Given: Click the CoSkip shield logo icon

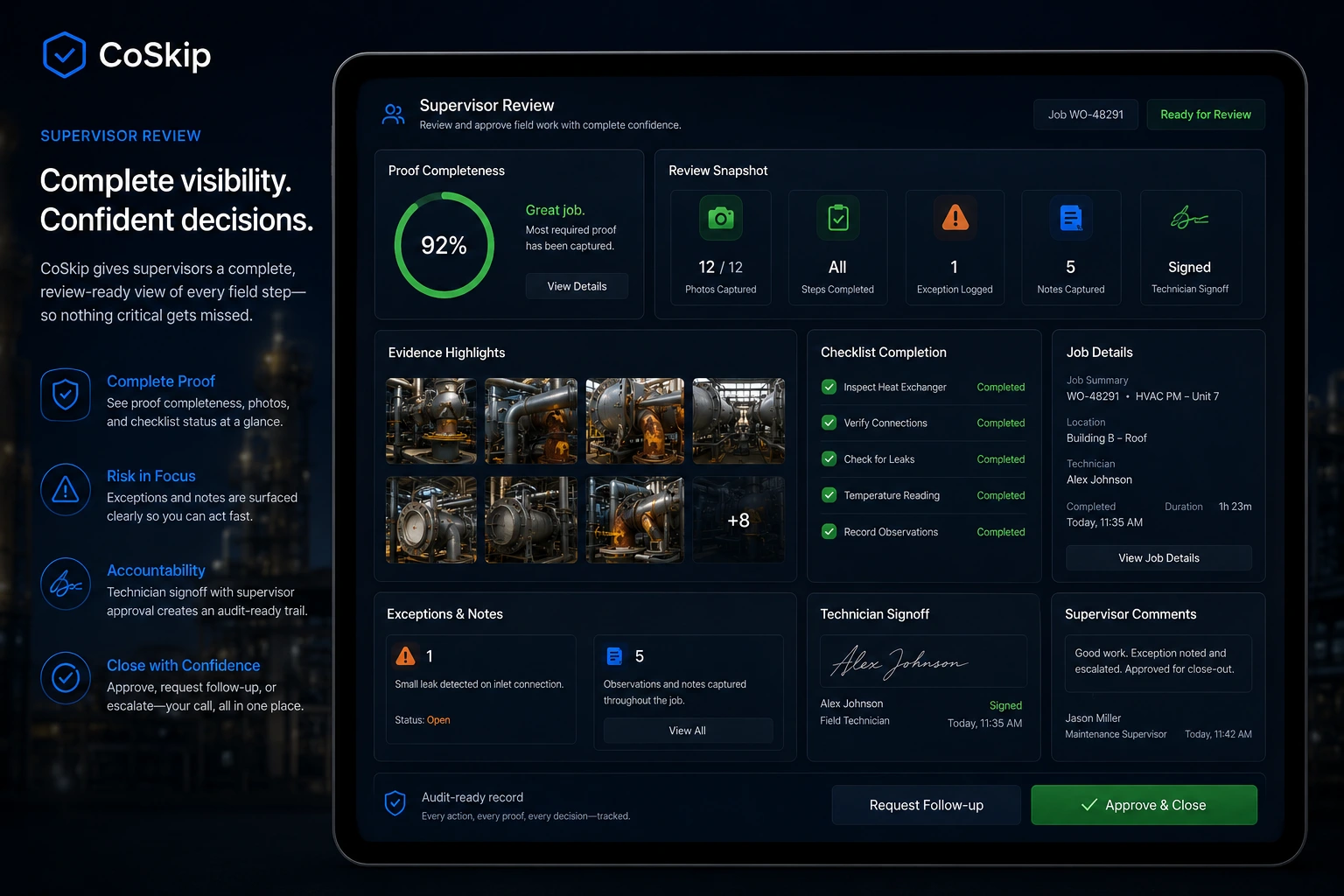Looking at the screenshot, I should [x=64, y=55].
